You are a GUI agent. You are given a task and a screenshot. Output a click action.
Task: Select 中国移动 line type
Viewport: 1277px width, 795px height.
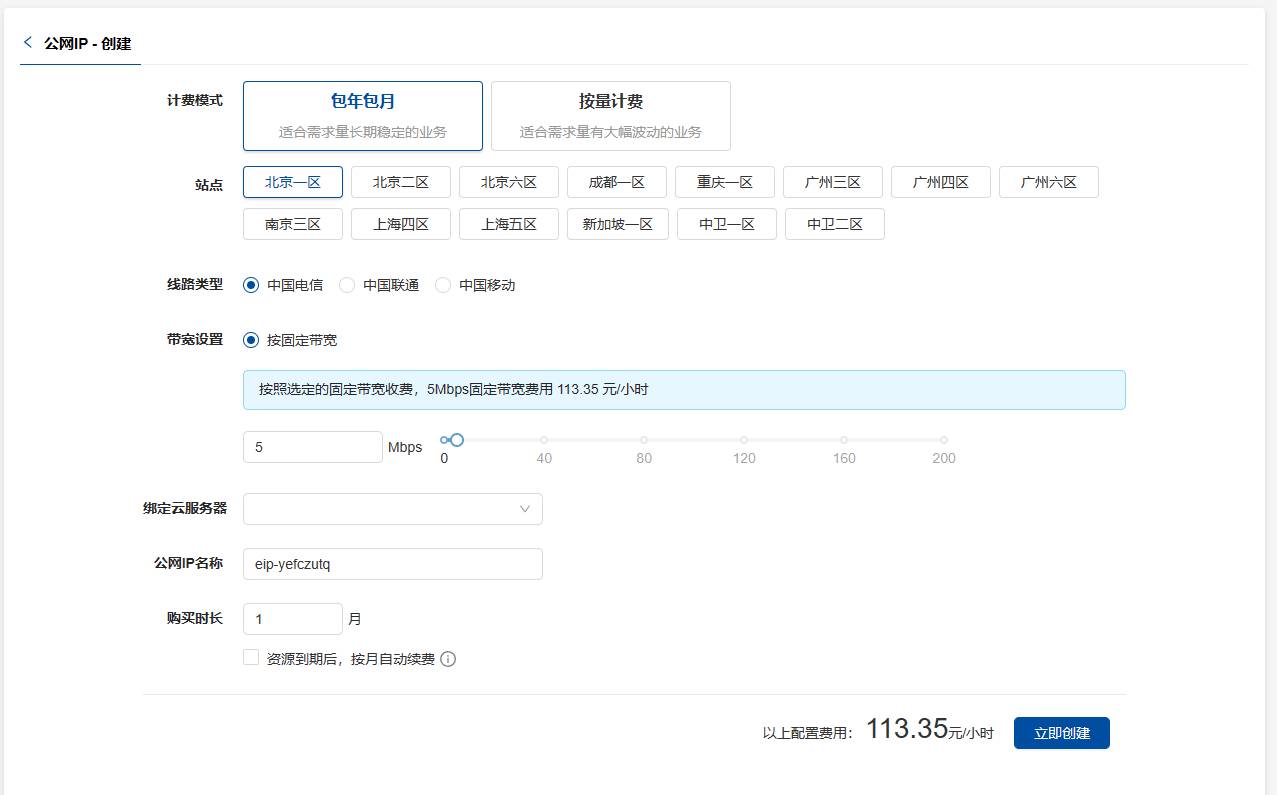tap(443, 285)
